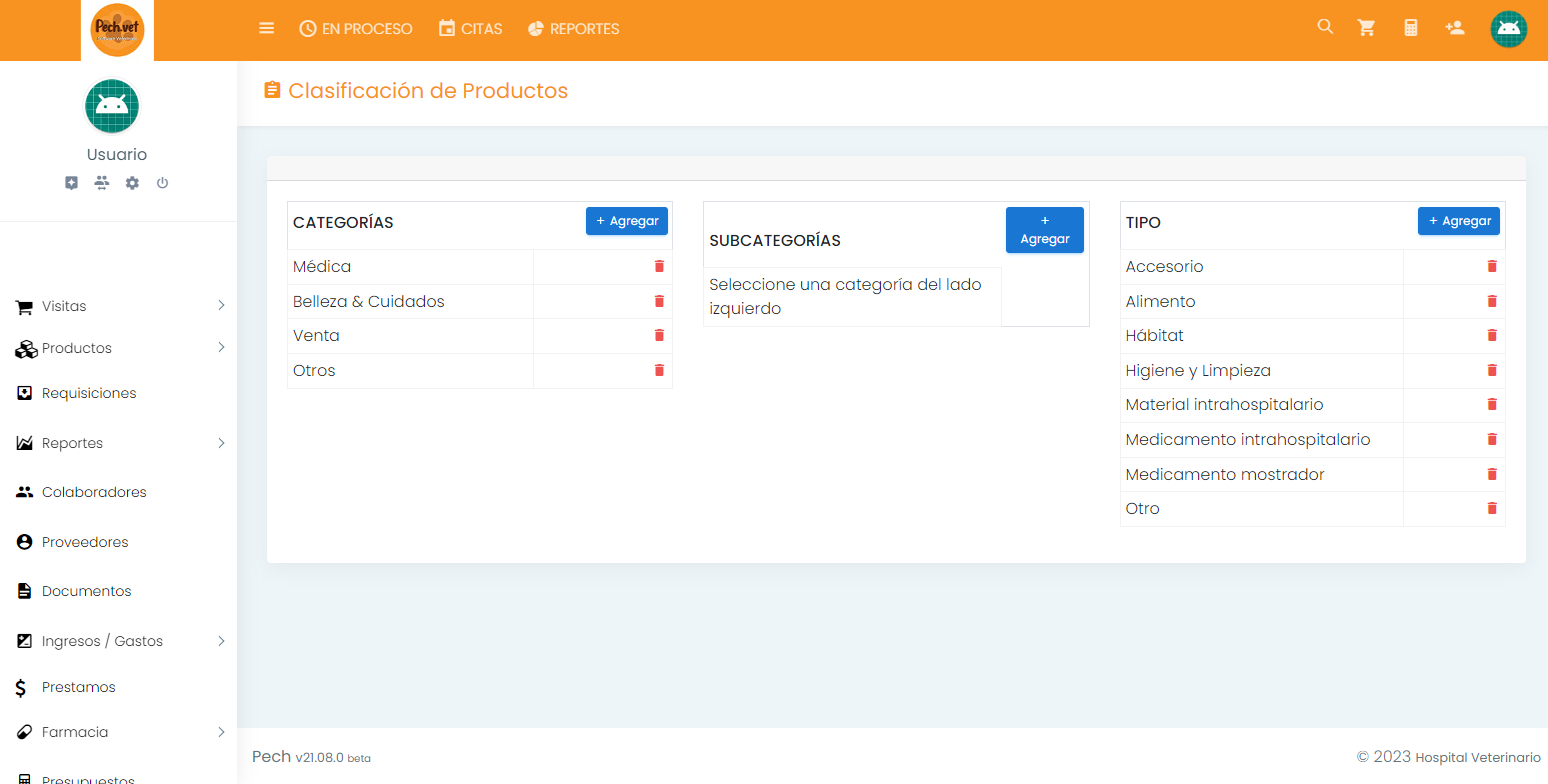Expand the Productos sidebar menu

tap(118, 348)
